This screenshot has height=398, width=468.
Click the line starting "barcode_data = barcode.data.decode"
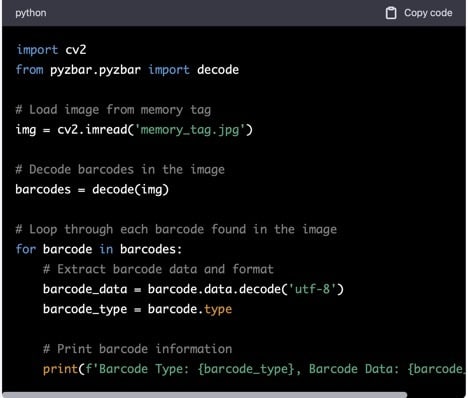click(x=193, y=289)
